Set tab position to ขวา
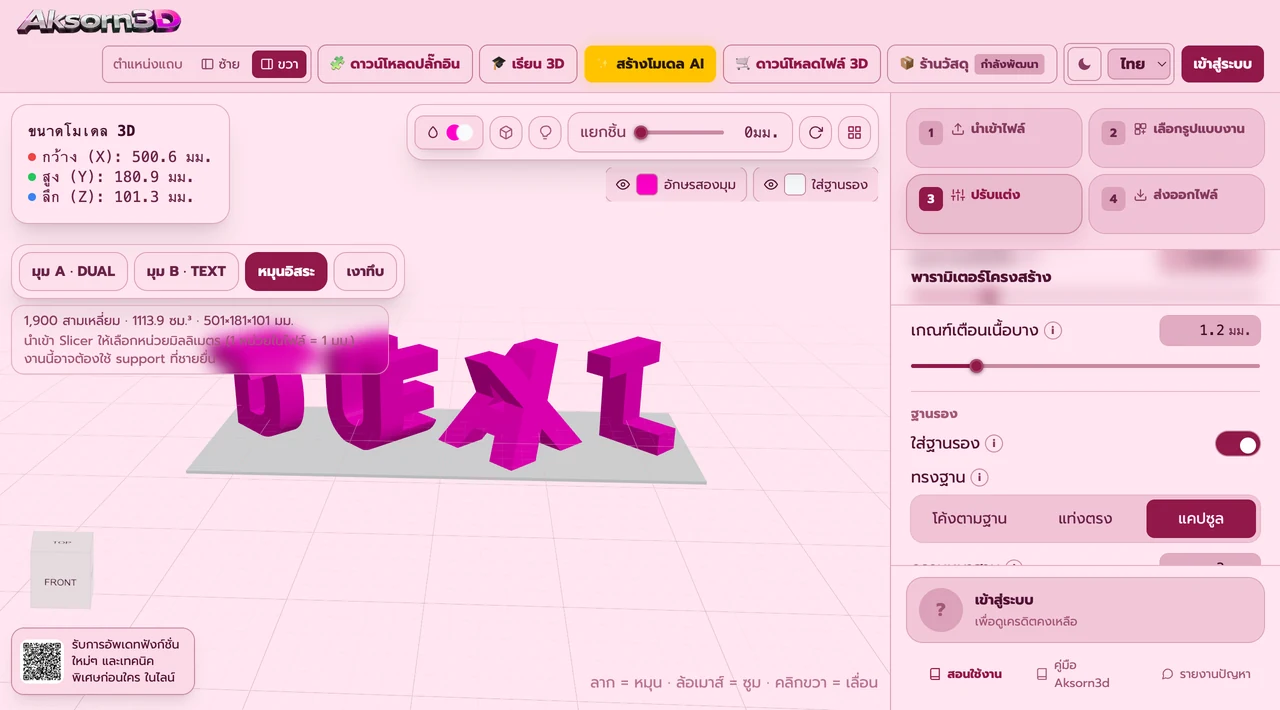 (x=279, y=64)
